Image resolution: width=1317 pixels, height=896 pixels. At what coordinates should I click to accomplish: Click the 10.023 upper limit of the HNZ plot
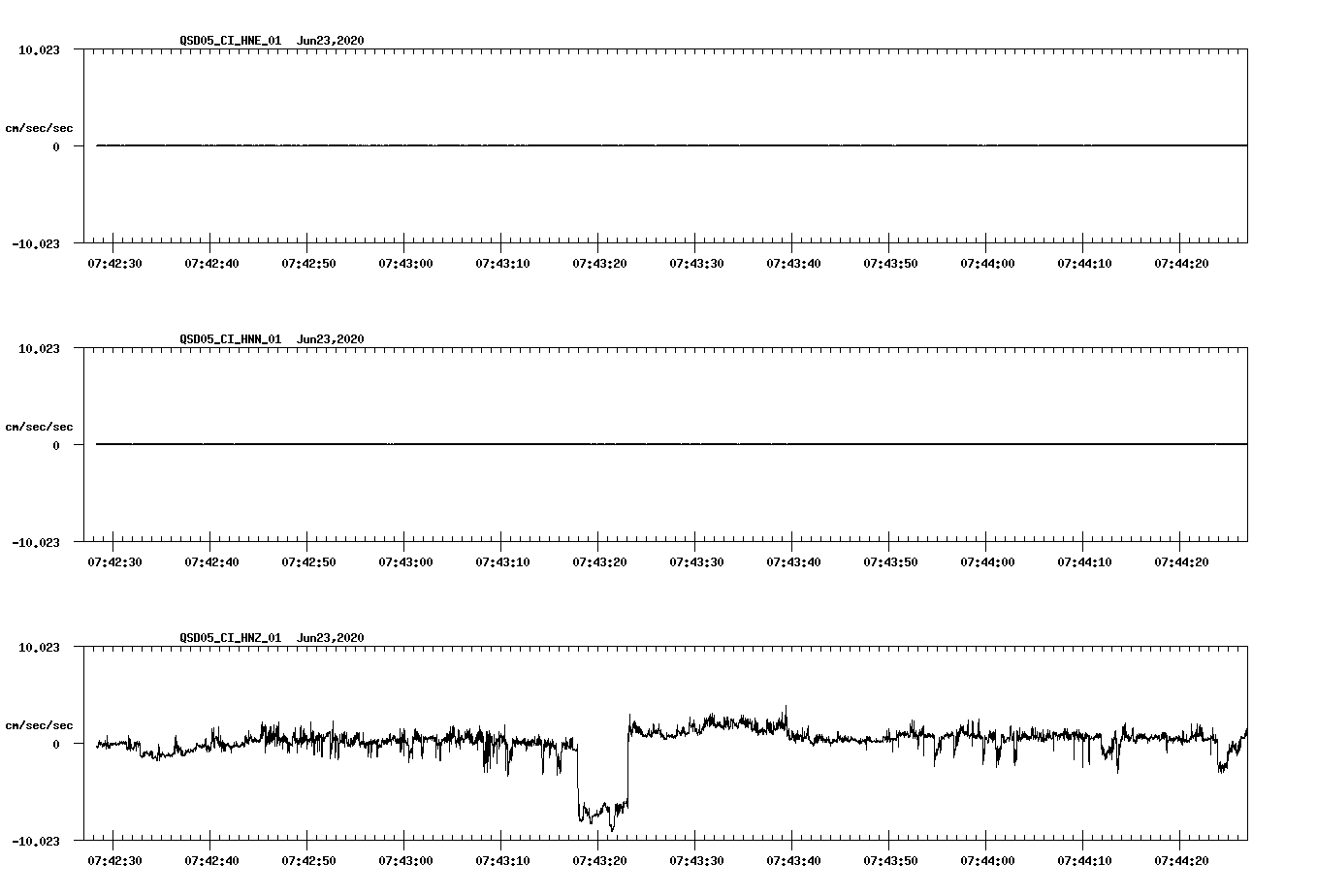(x=39, y=647)
